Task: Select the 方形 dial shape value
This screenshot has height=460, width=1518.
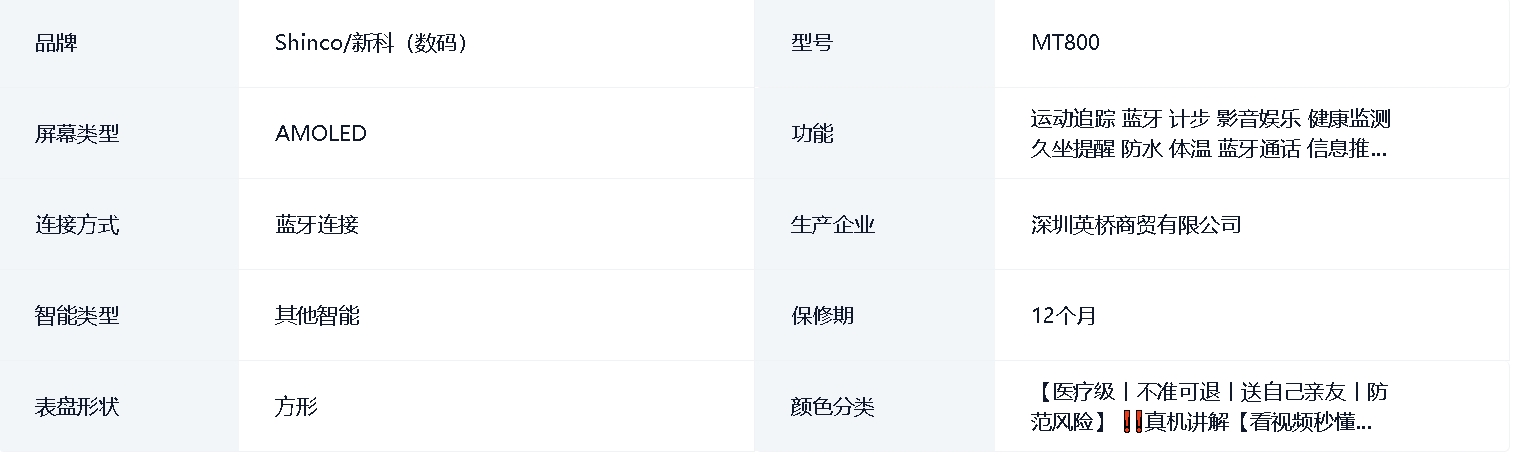Action: point(296,407)
